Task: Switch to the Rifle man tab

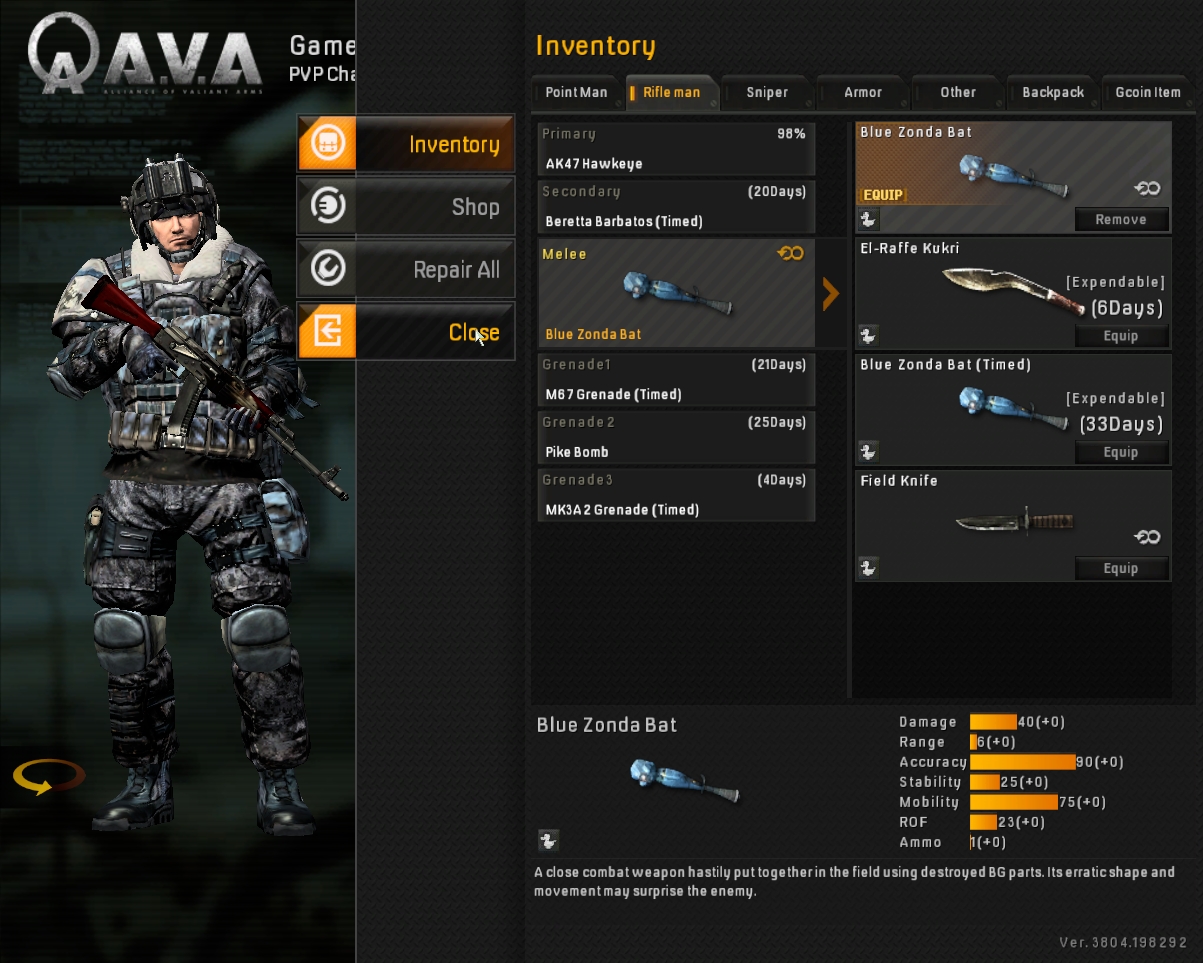Action: click(x=671, y=92)
